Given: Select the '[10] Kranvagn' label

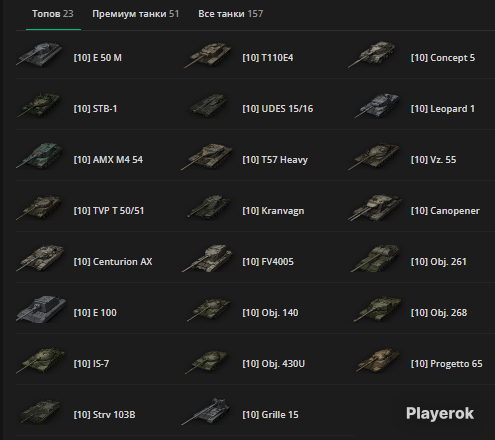Looking at the screenshot, I should point(273,211).
